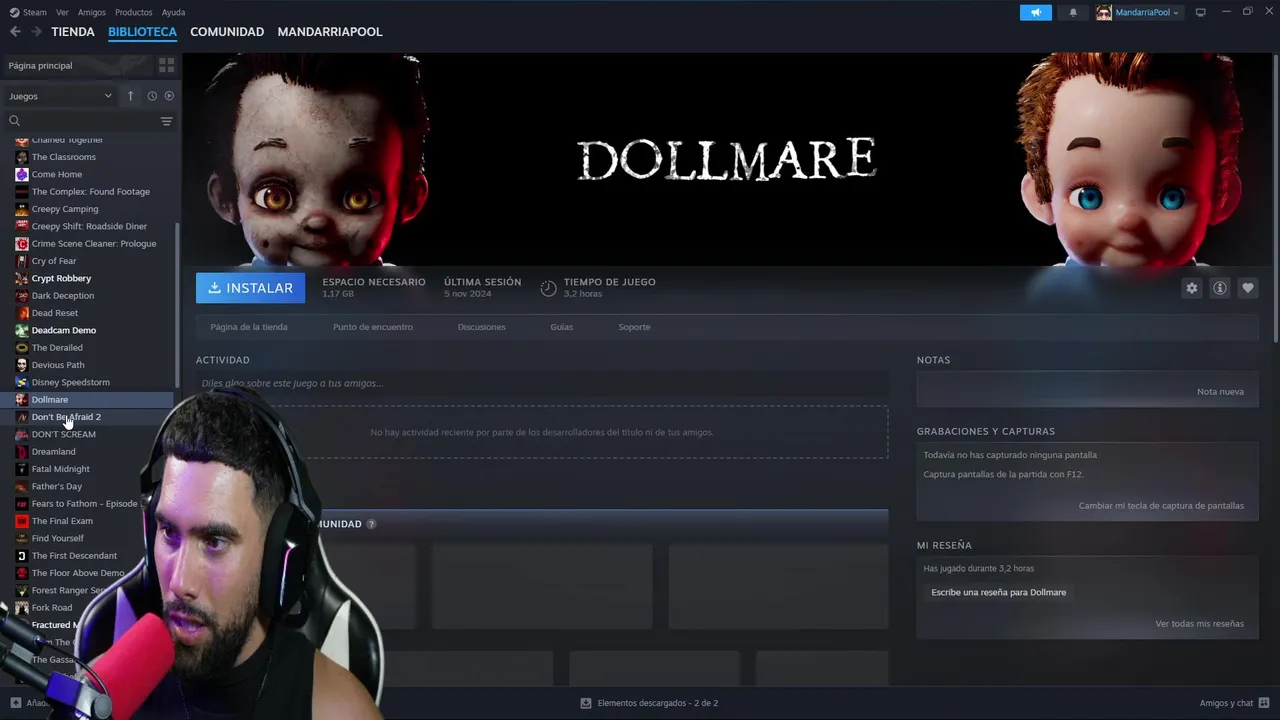This screenshot has width=1280, height=720.
Task: Select The Complex: Found Footage
Action: pyautogui.click(x=91, y=192)
